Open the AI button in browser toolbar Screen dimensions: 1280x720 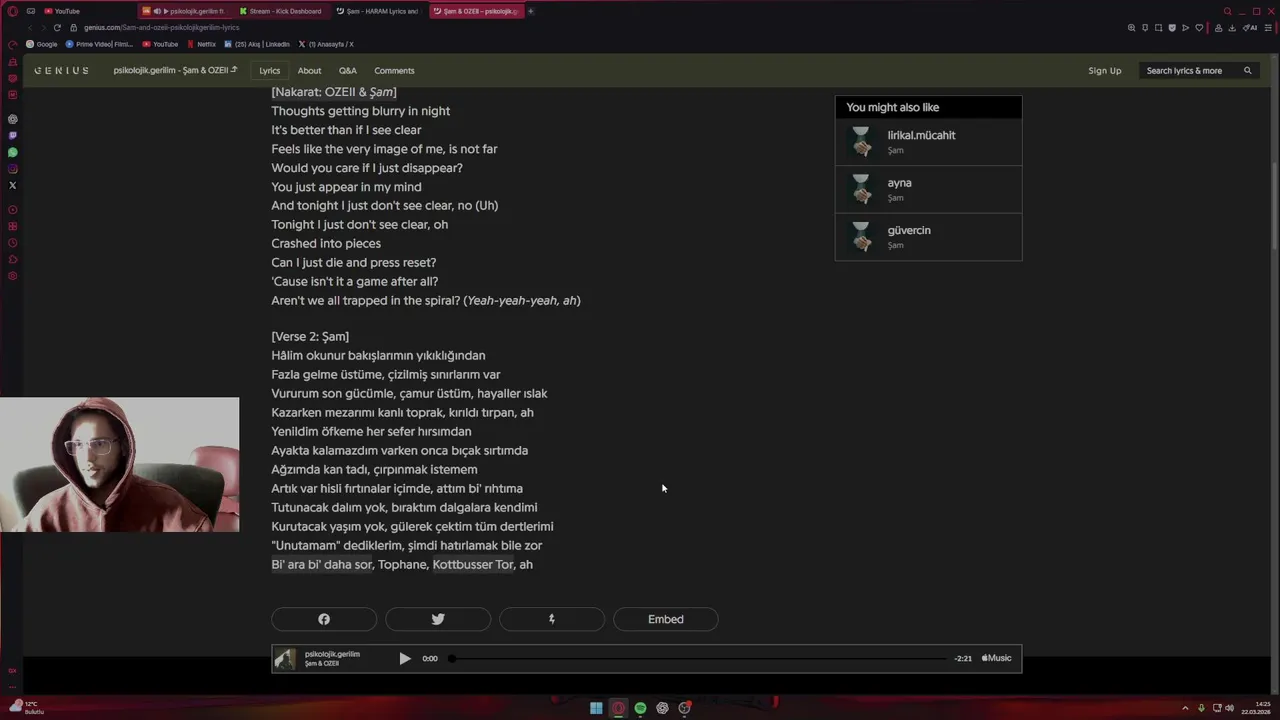[1250, 27]
